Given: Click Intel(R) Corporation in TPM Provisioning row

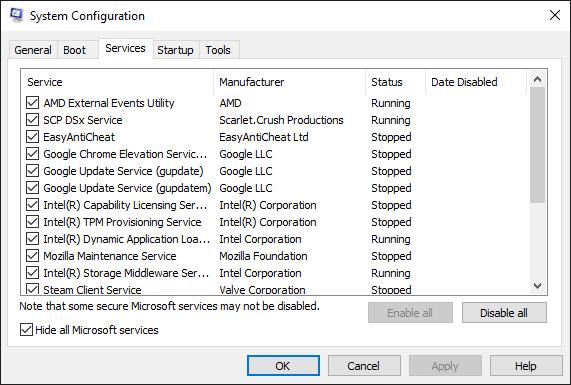Looking at the screenshot, I should click(268, 222).
